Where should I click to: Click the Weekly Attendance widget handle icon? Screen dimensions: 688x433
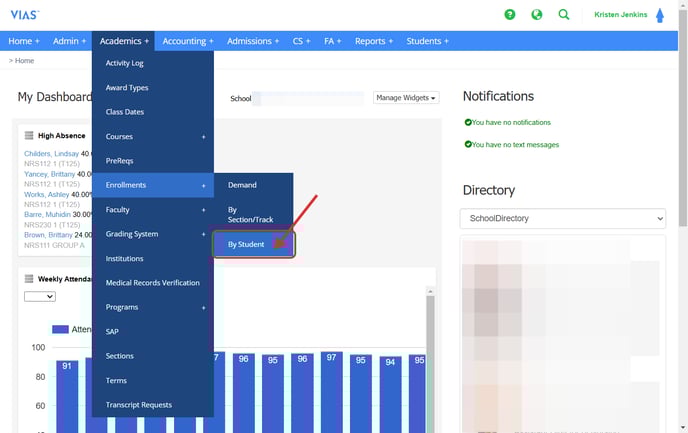[29, 279]
